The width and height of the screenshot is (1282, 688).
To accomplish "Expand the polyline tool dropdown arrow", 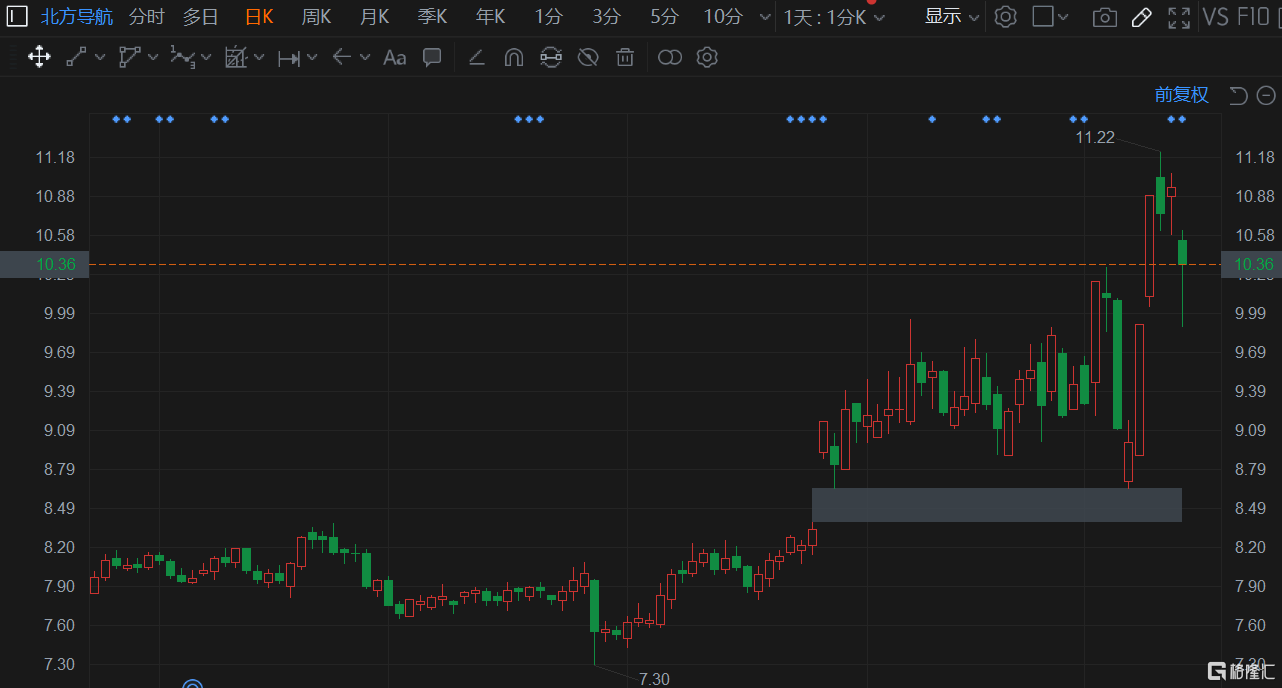I will (153, 58).
